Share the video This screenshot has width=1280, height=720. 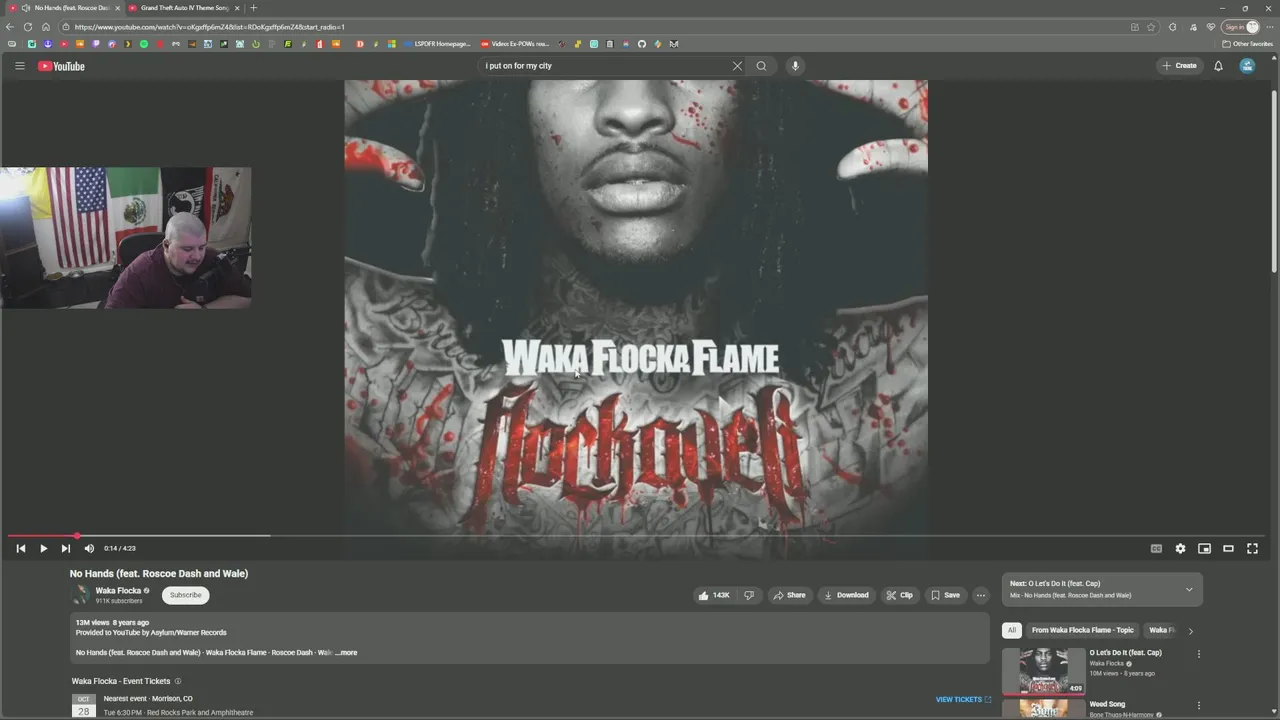pos(789,595)
